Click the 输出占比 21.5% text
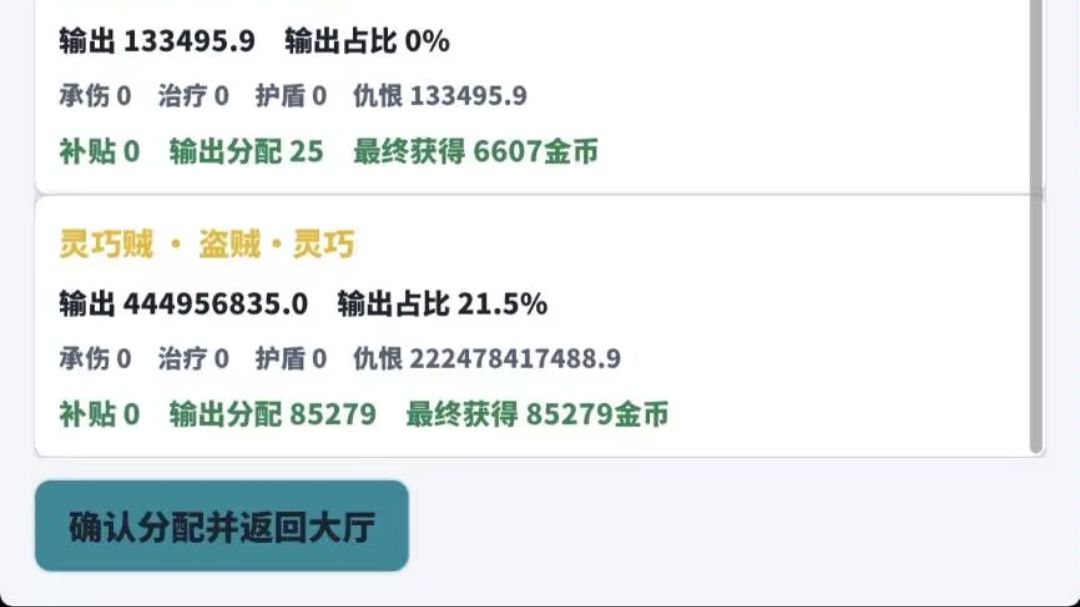Image resolution: width=1080 pixels, height=607 pixels. pyautogui.click(x=442, y=304)
